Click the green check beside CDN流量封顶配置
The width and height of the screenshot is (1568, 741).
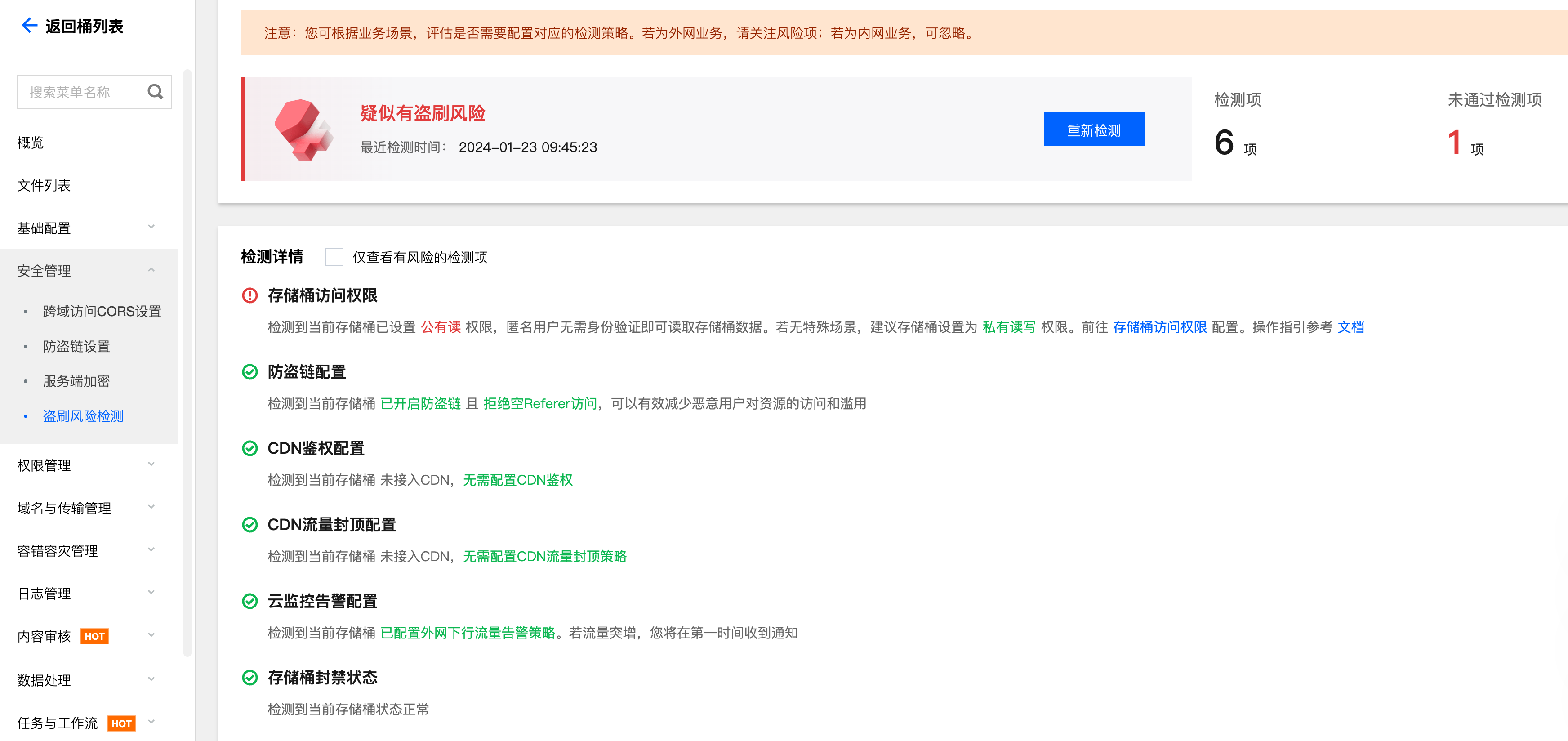point(249,525)
